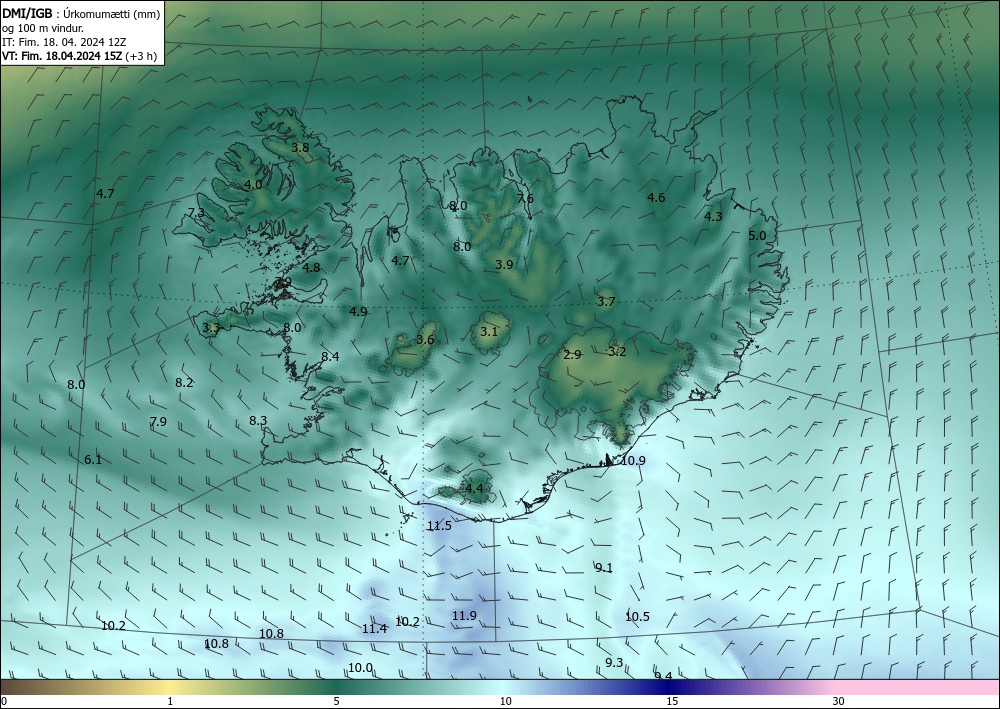Click the valid time "VT: Fim. 18.04.2024 15Z"
The image size is (1000, 709).
[x=62, y=55]
